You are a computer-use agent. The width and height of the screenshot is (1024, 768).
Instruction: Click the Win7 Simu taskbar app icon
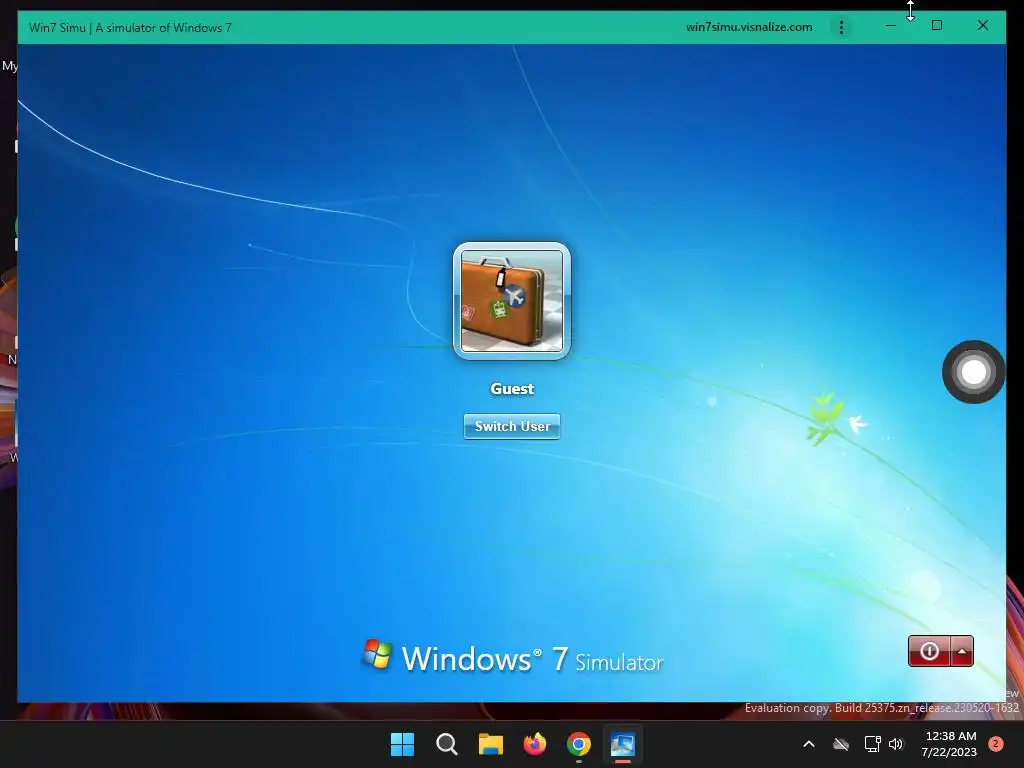622,744
